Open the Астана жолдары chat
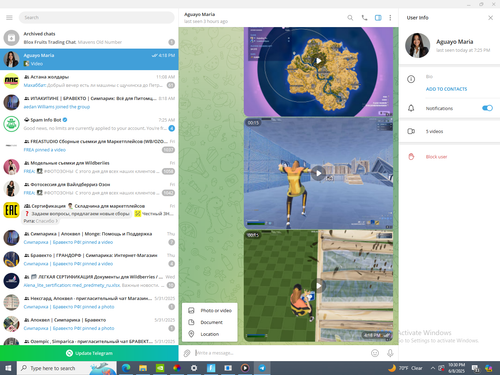500x375 pixels. click(x=89, y=81)
